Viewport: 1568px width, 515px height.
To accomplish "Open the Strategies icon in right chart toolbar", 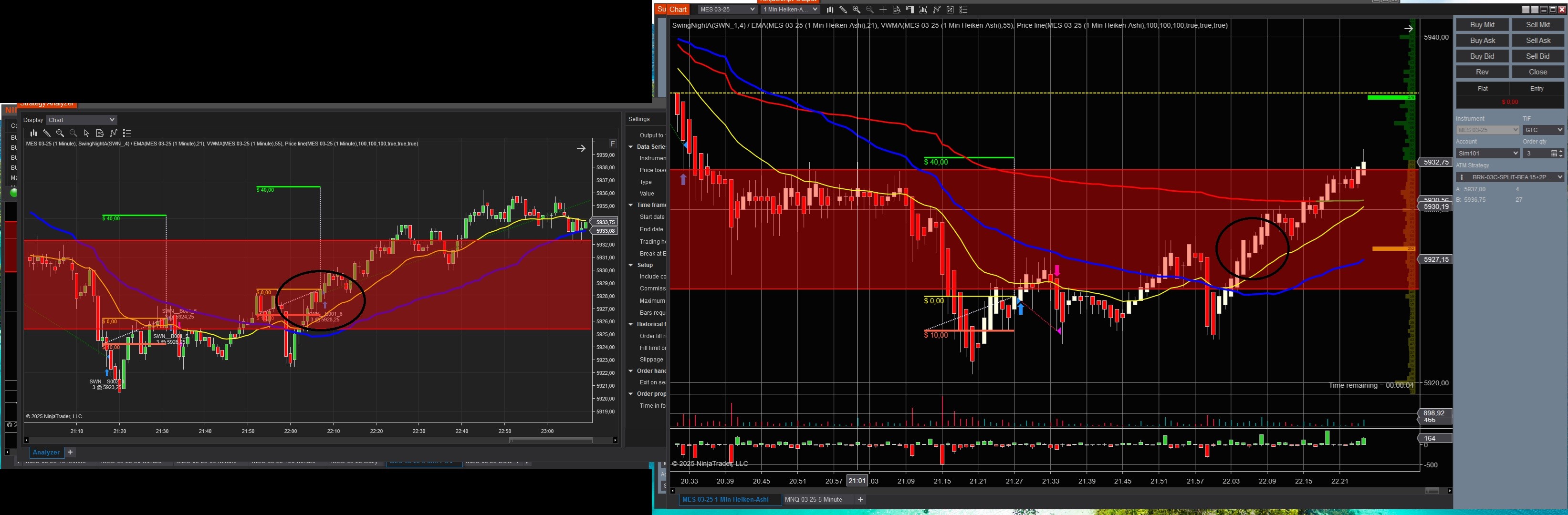I will [x=950, y=10].
